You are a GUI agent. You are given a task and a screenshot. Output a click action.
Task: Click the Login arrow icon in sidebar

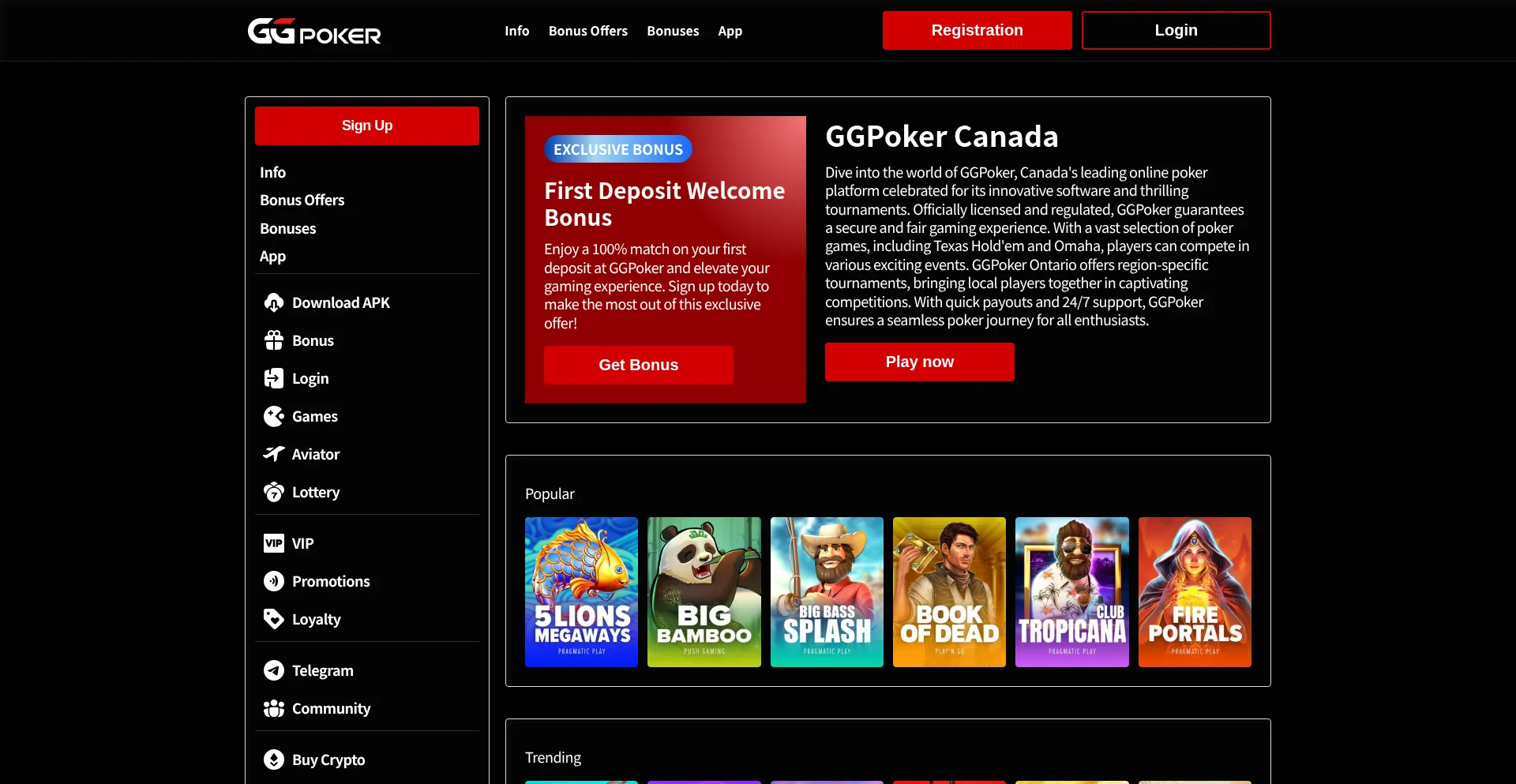coord(274,378)
